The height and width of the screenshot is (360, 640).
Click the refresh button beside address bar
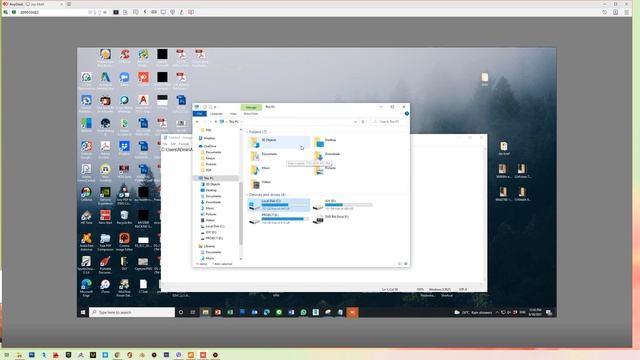click(x=363, y=122)
